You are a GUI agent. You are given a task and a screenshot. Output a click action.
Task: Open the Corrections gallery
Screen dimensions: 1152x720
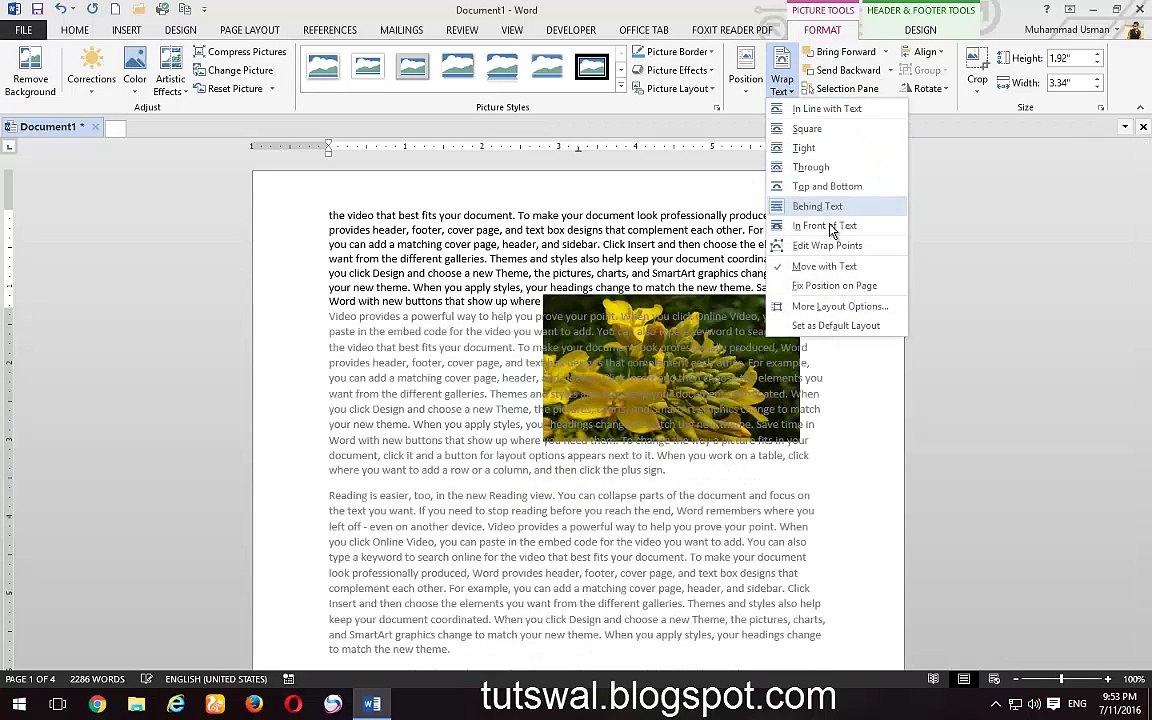point(91,71)
